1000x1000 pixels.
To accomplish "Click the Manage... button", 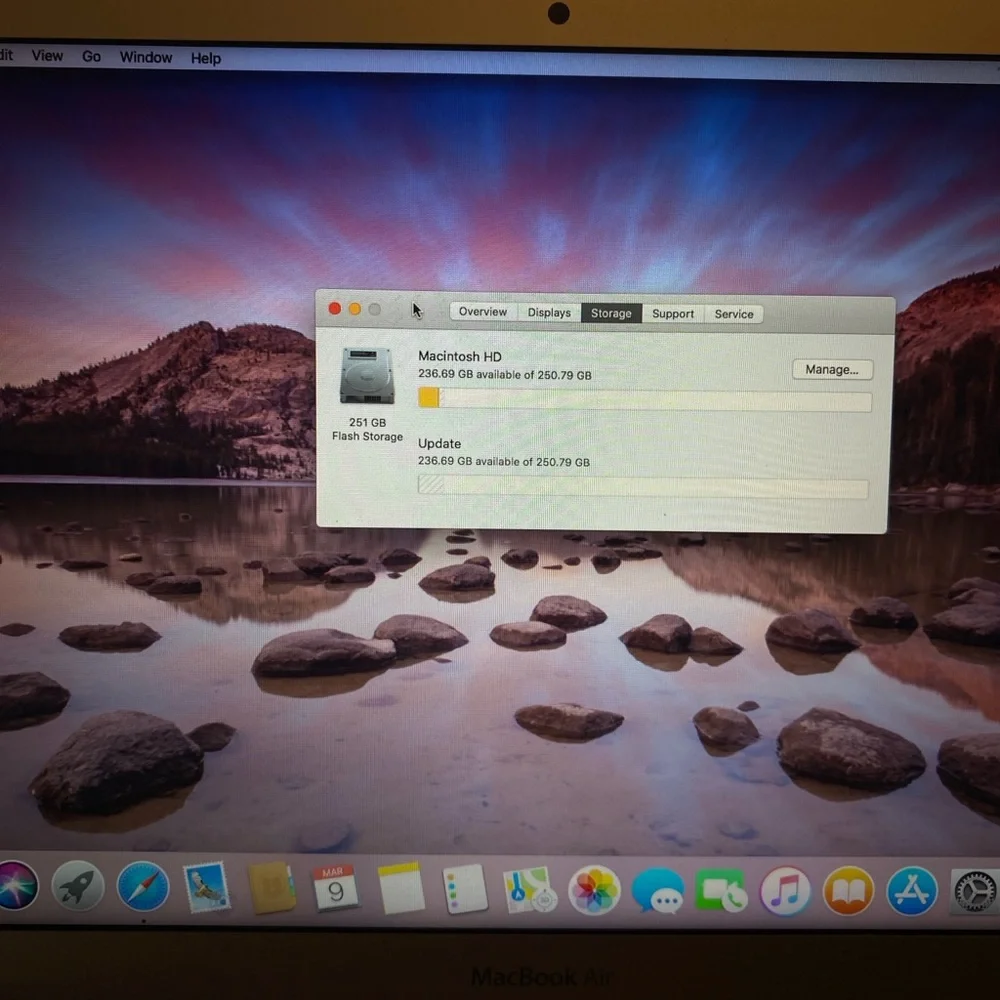I will coord(832,370).
